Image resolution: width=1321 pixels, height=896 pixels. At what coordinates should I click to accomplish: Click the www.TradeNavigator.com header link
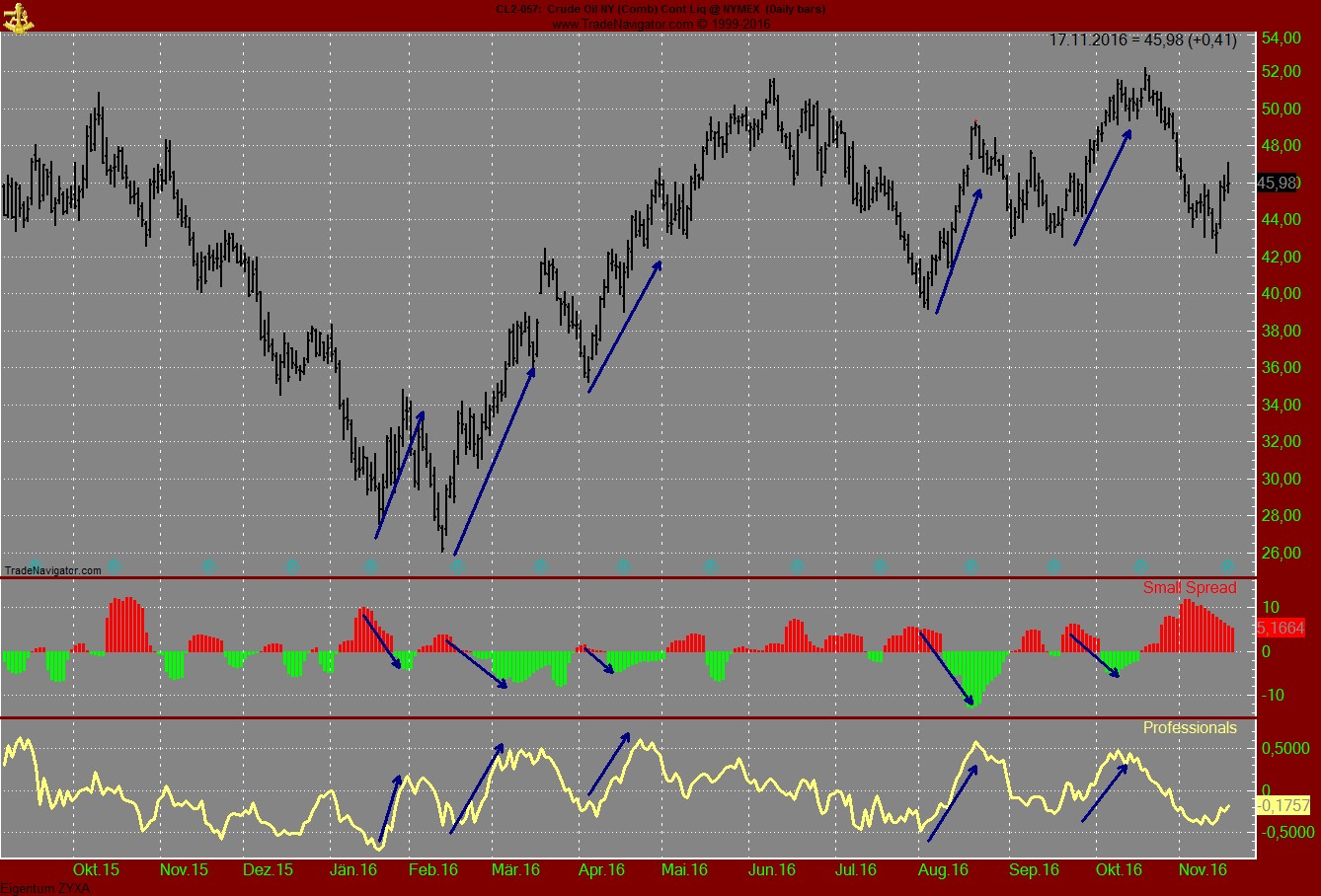[x=622, y=22]
